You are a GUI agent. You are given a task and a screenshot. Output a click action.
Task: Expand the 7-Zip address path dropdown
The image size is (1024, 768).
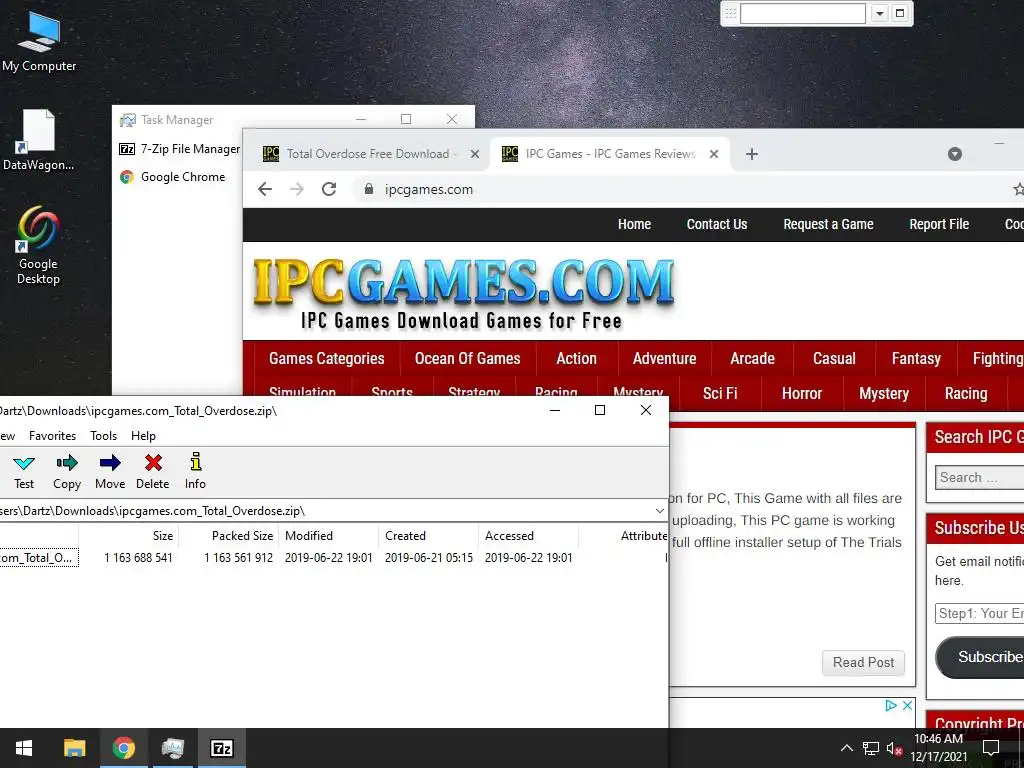pos(659,511)
